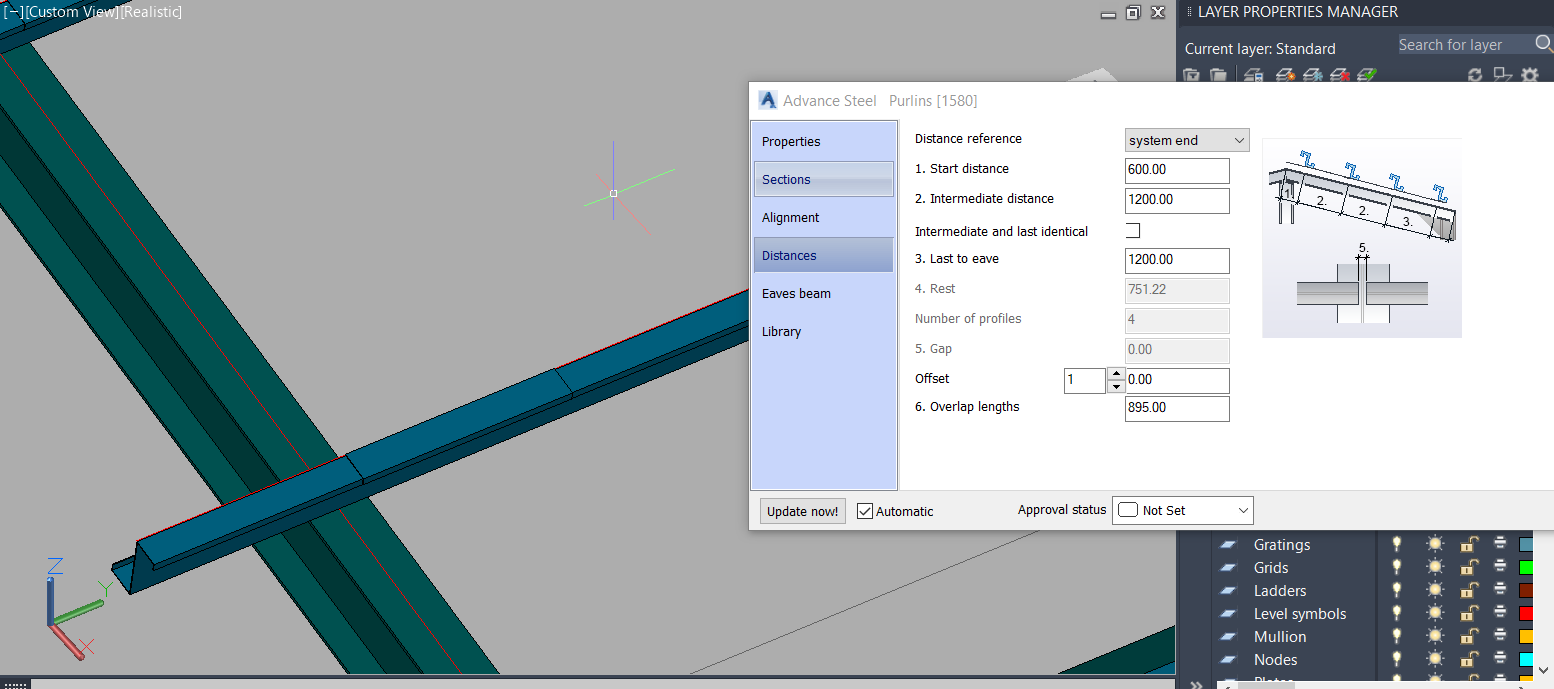
Task: Click the Mullion layer color swatch
Action: (1527, 636)
